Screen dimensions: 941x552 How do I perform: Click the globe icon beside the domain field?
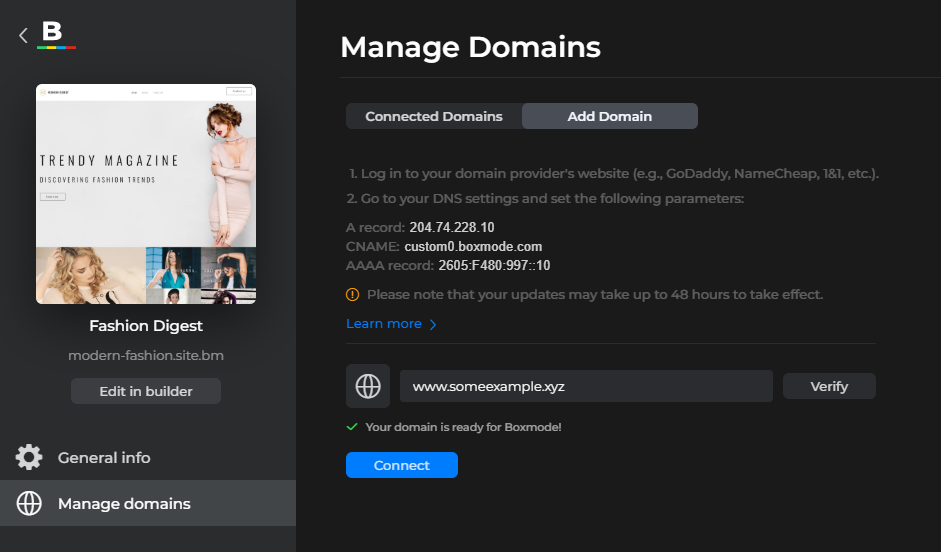368,386
